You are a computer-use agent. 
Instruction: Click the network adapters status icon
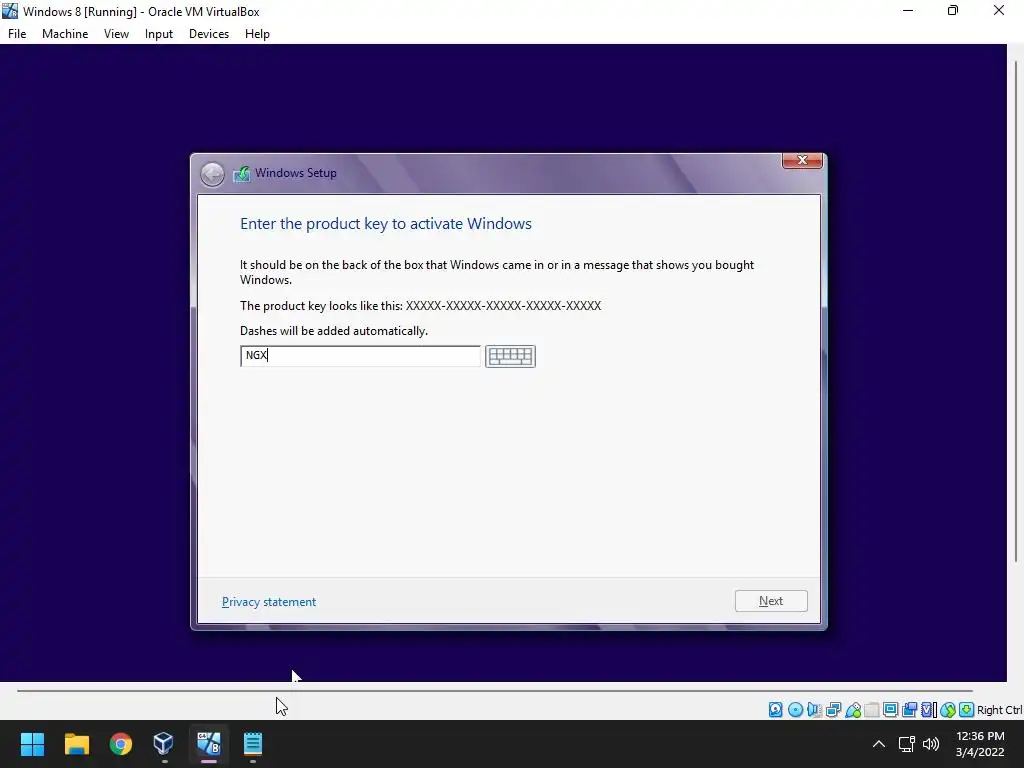pos(833,710)
